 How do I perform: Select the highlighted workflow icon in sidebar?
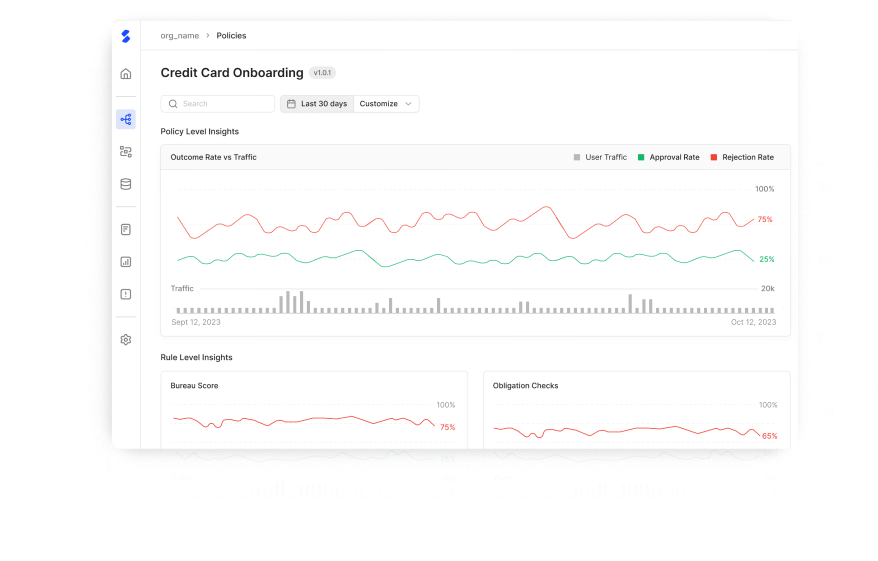click(126, 119)
